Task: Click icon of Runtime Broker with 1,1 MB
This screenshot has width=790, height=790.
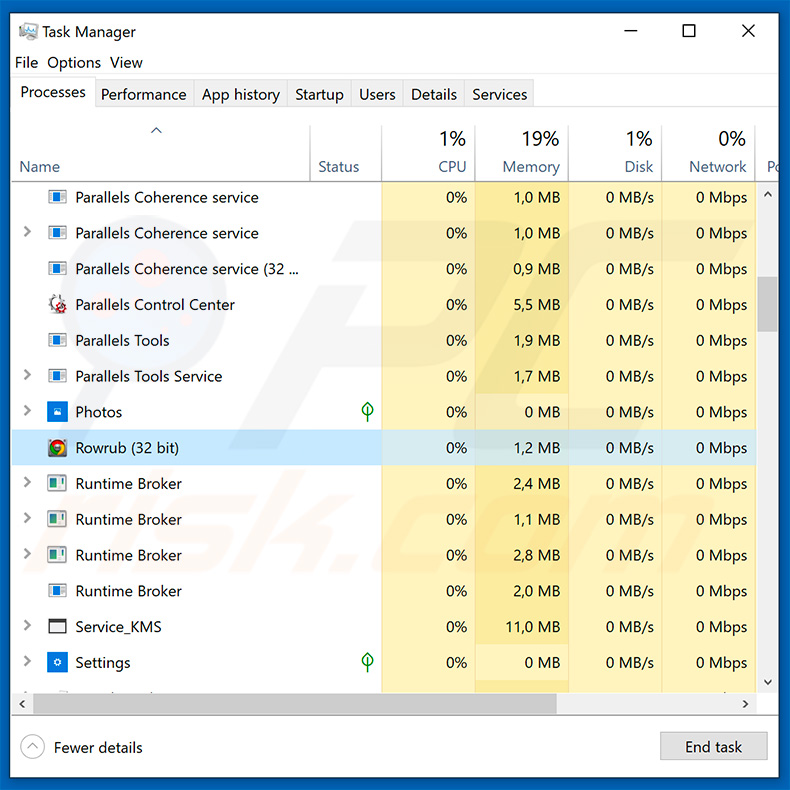Action: click(x=57, y=519)
